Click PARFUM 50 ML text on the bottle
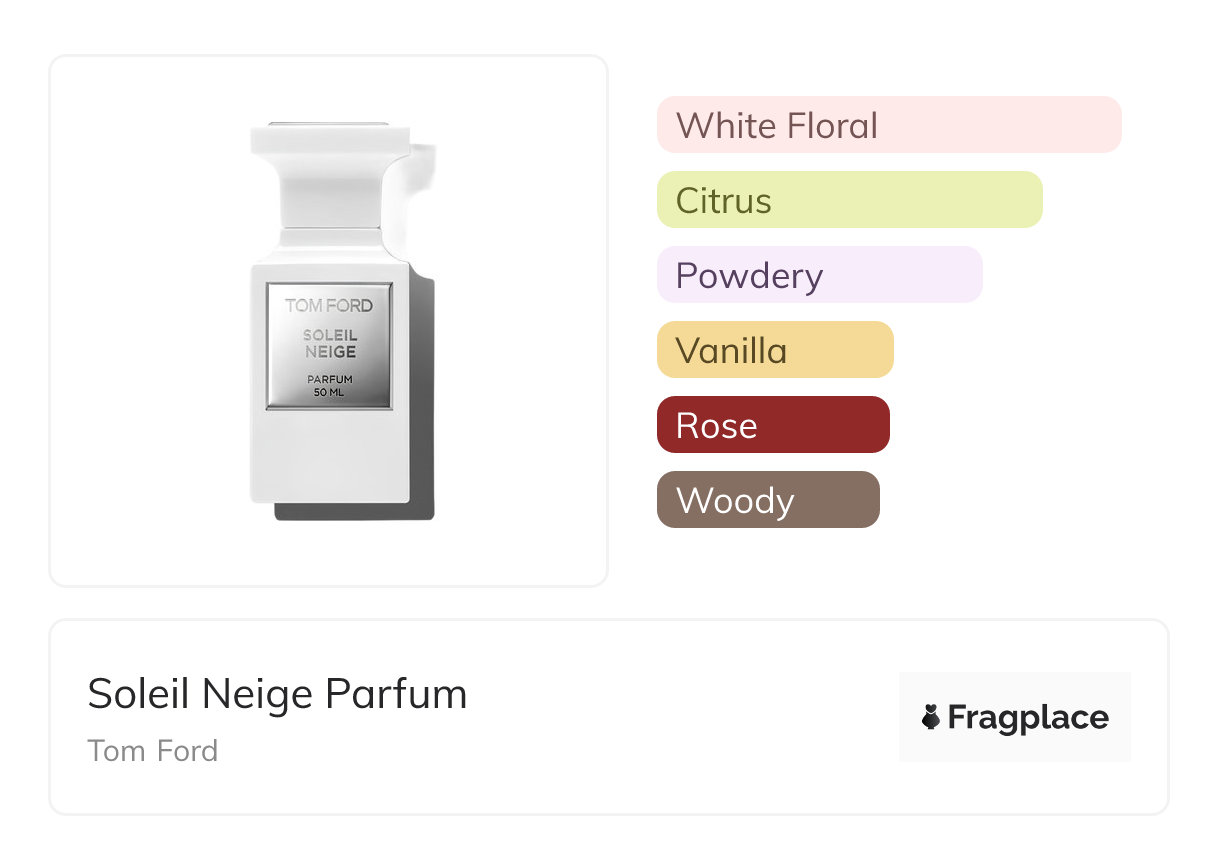Image resolution: width=1218 pixels, height=864 pixels. coord(329,385)
